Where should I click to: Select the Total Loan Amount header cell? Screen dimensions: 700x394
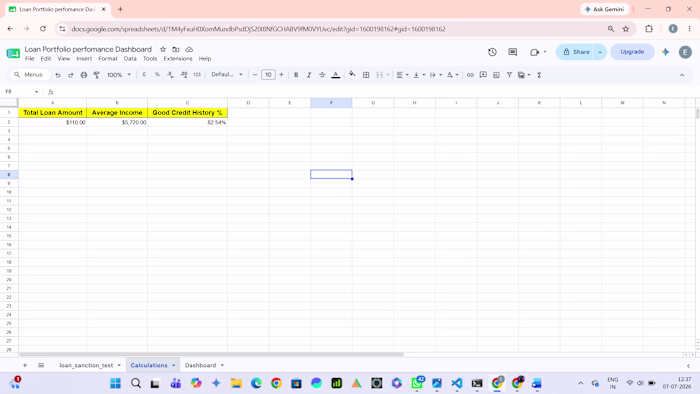tap(53, 112)
